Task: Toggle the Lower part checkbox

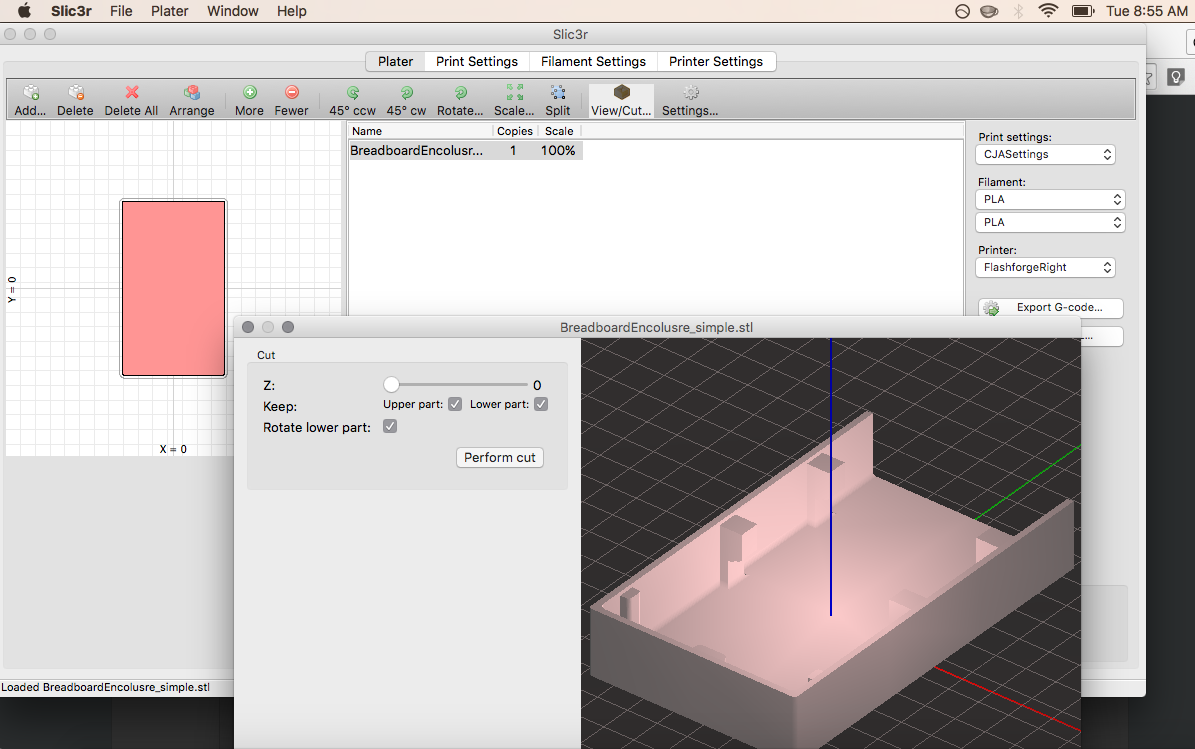Action: [x=541, y=404]
